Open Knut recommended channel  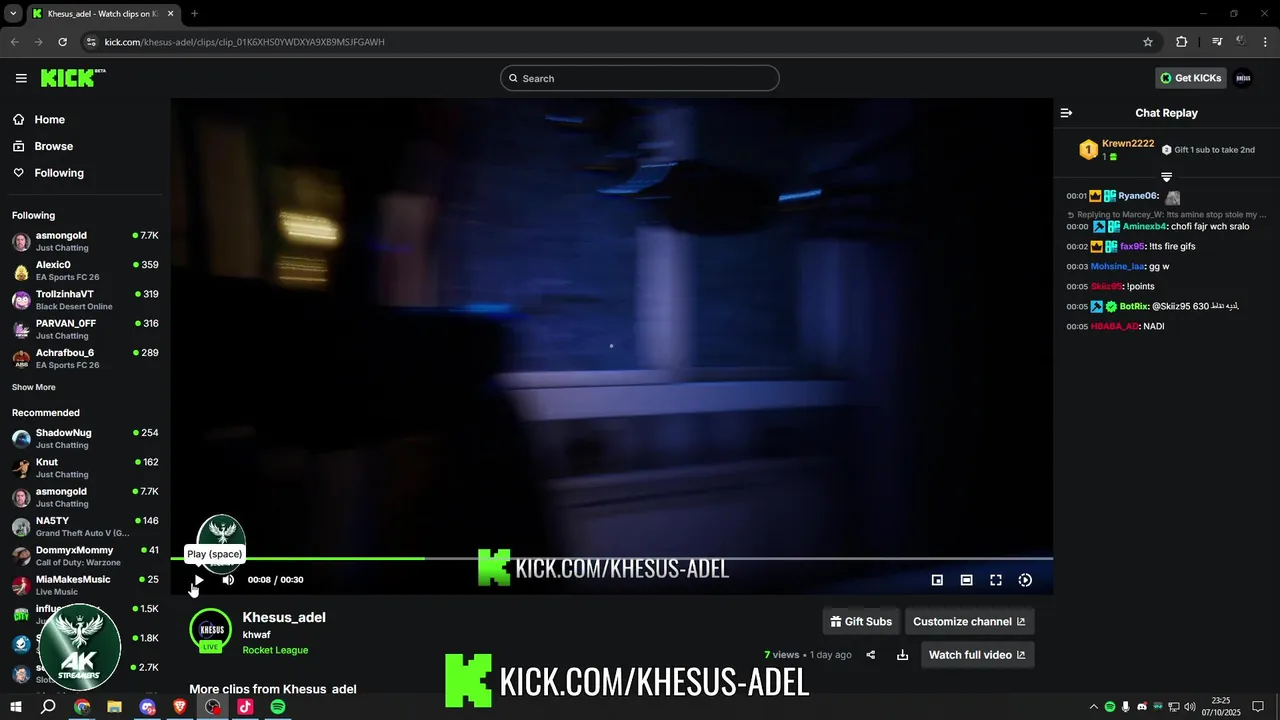tap(85, 468)
